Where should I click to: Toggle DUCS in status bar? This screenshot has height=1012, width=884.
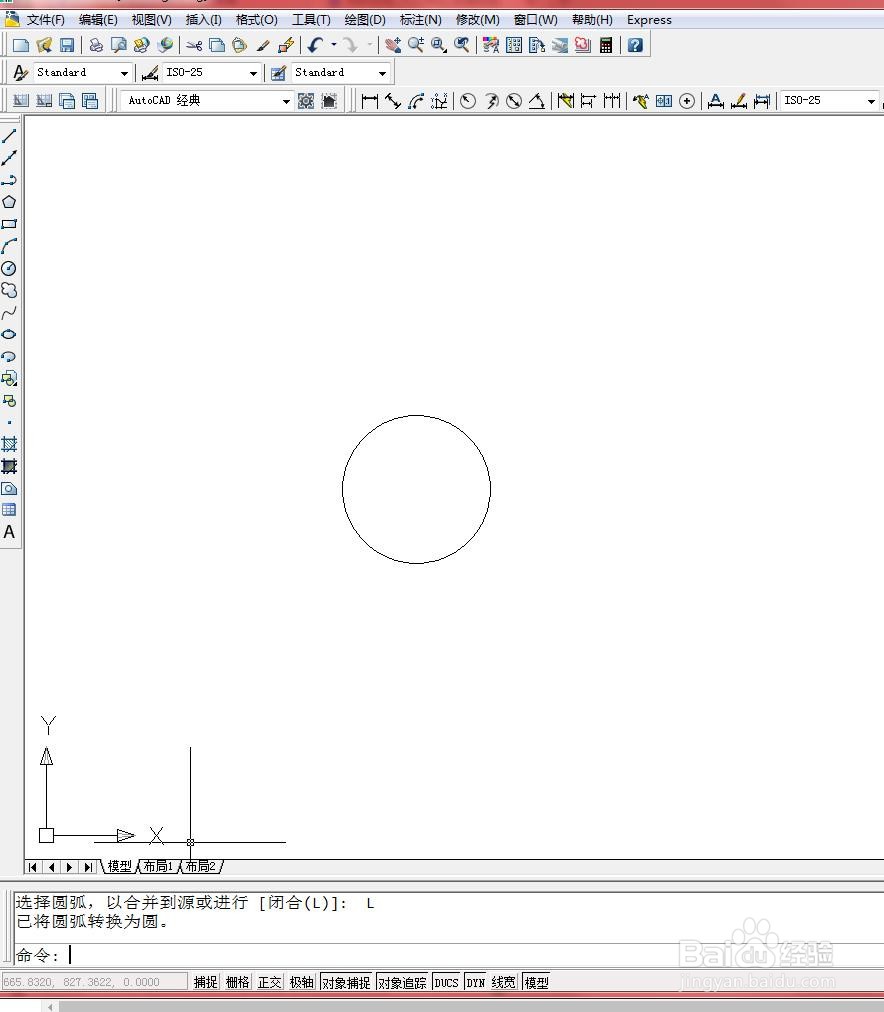click(x=447, y=982)
